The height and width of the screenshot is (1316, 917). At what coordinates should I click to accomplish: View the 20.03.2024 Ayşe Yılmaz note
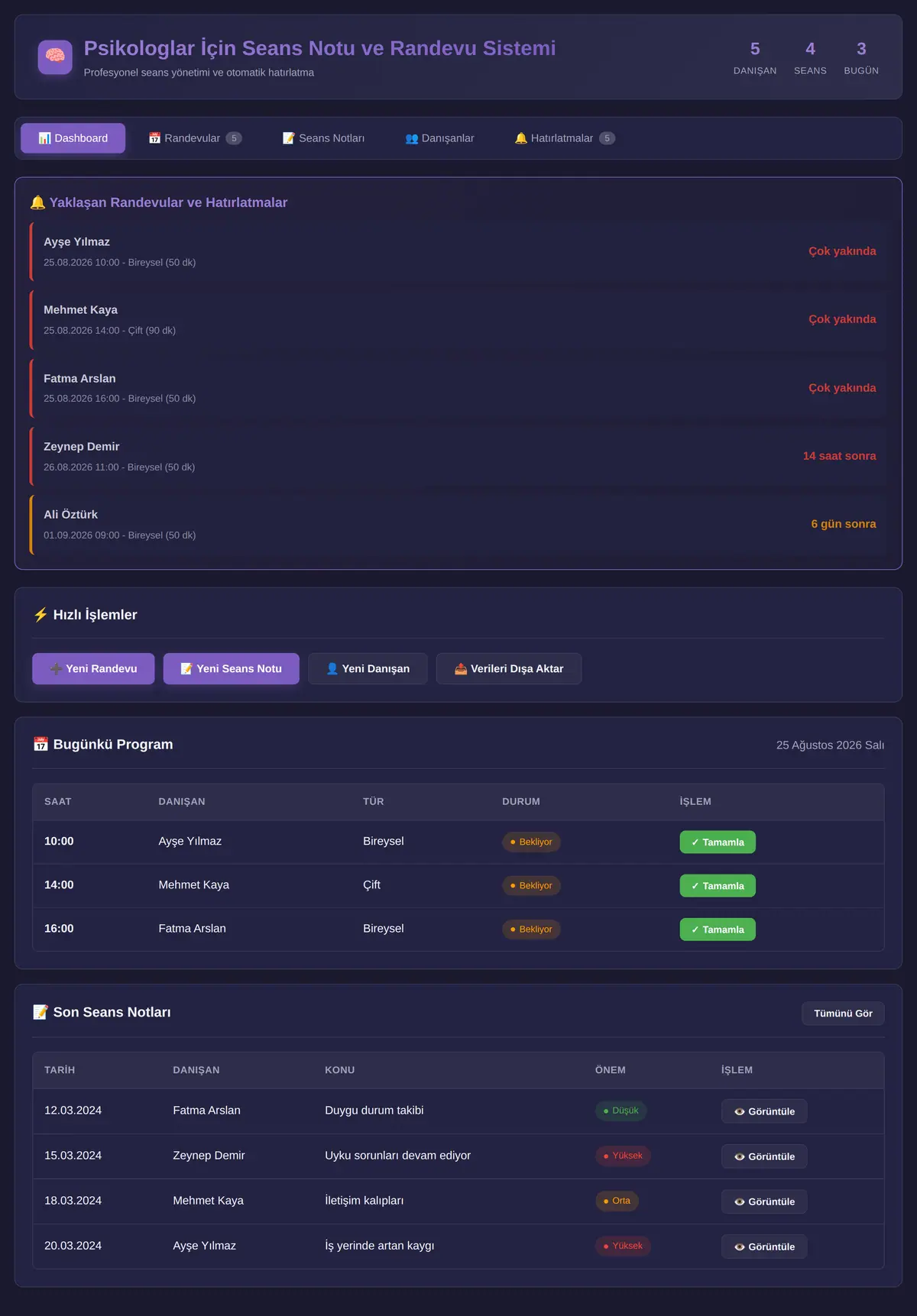click(764, 1246)
